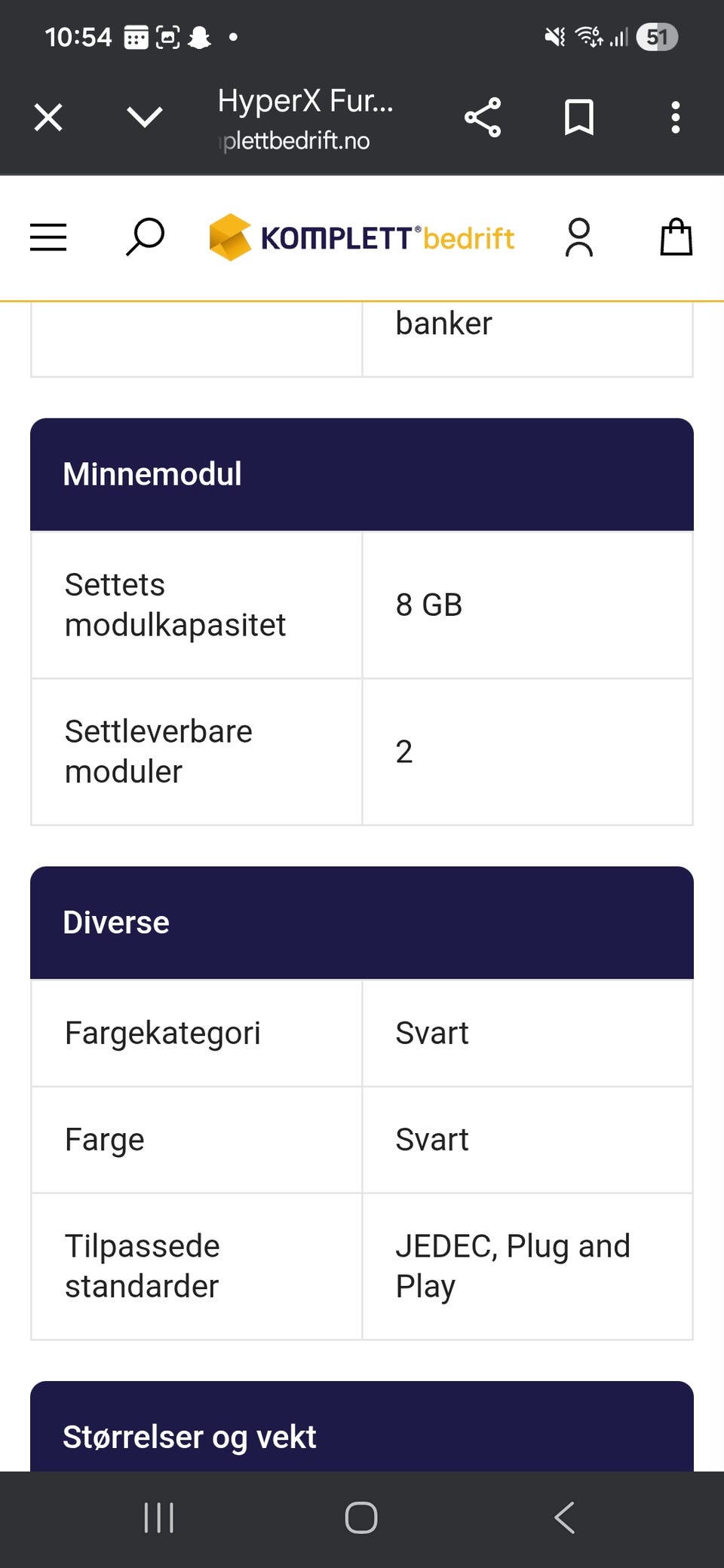Open the user account icon
Screen dimensions: 724x1568
pyautogui.click(x=578, y=237)
